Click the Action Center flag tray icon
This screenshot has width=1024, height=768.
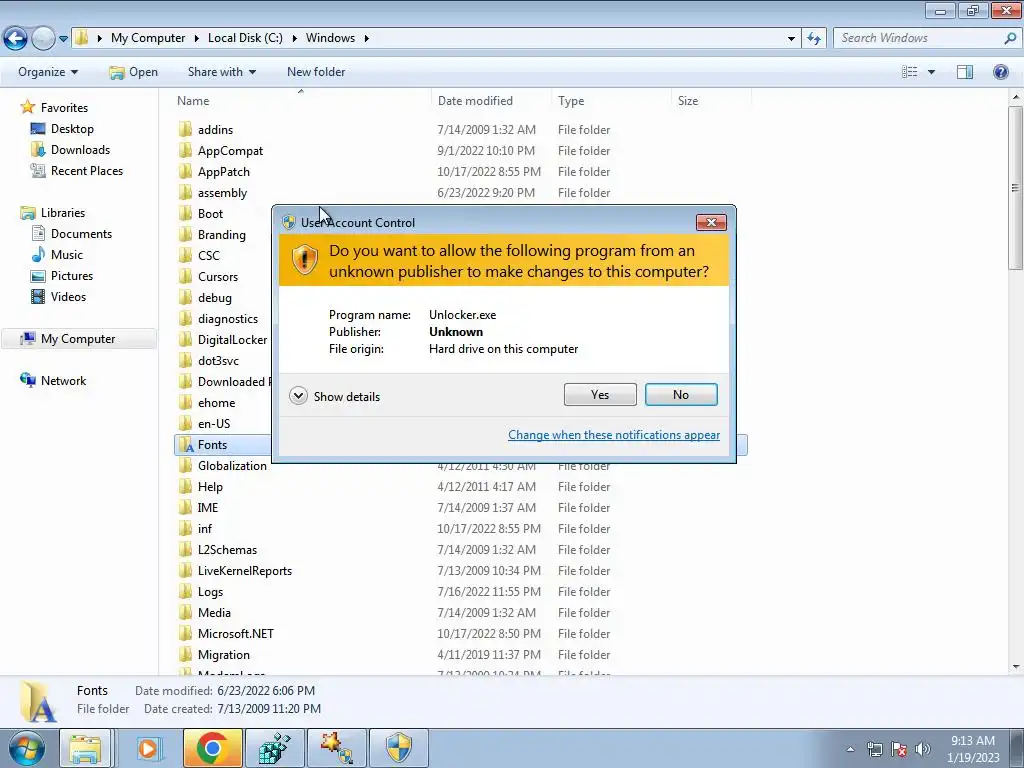click(899, 749)
